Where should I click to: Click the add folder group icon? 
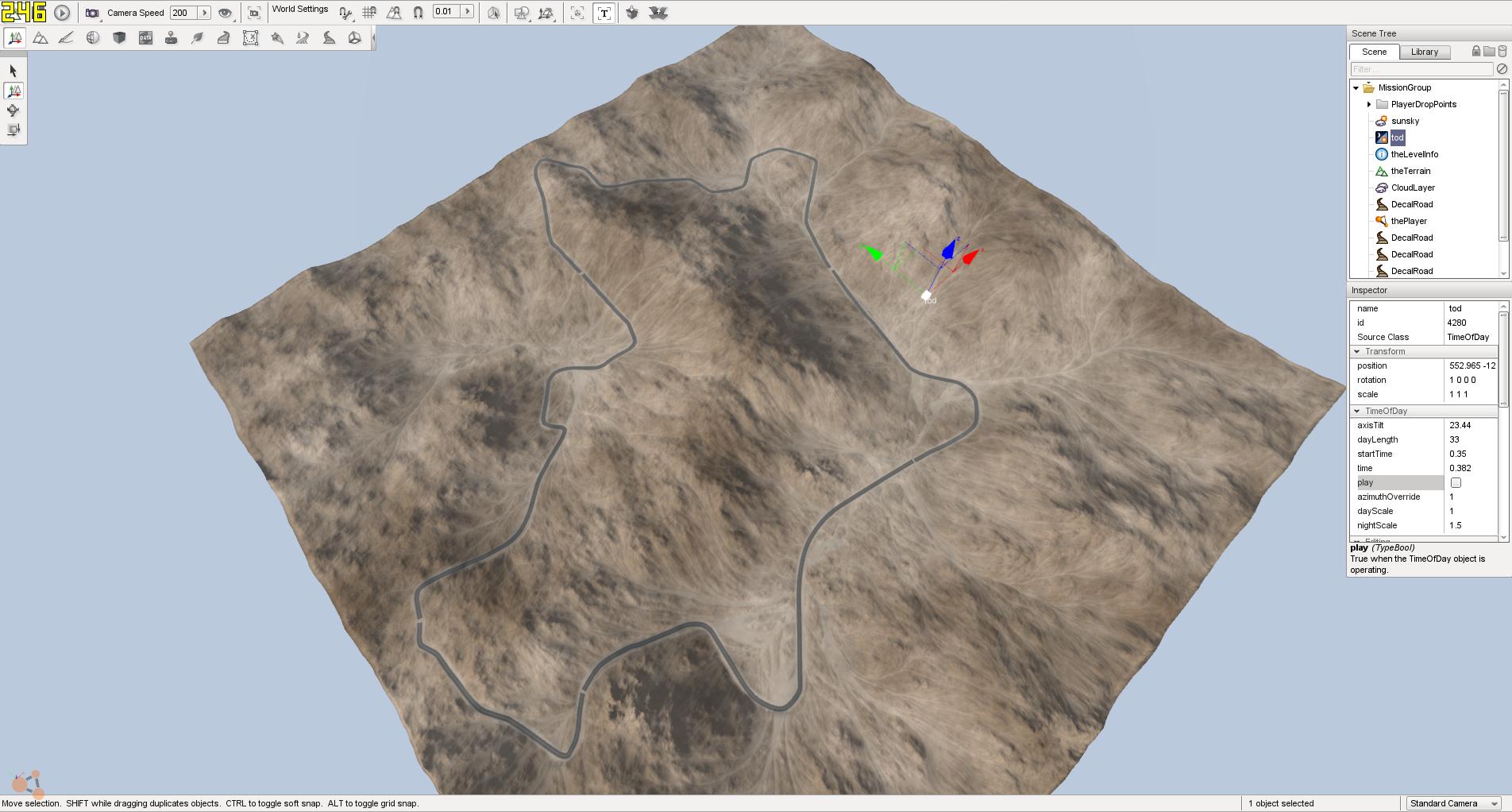pyautogui.click(x=1489, y=51)
